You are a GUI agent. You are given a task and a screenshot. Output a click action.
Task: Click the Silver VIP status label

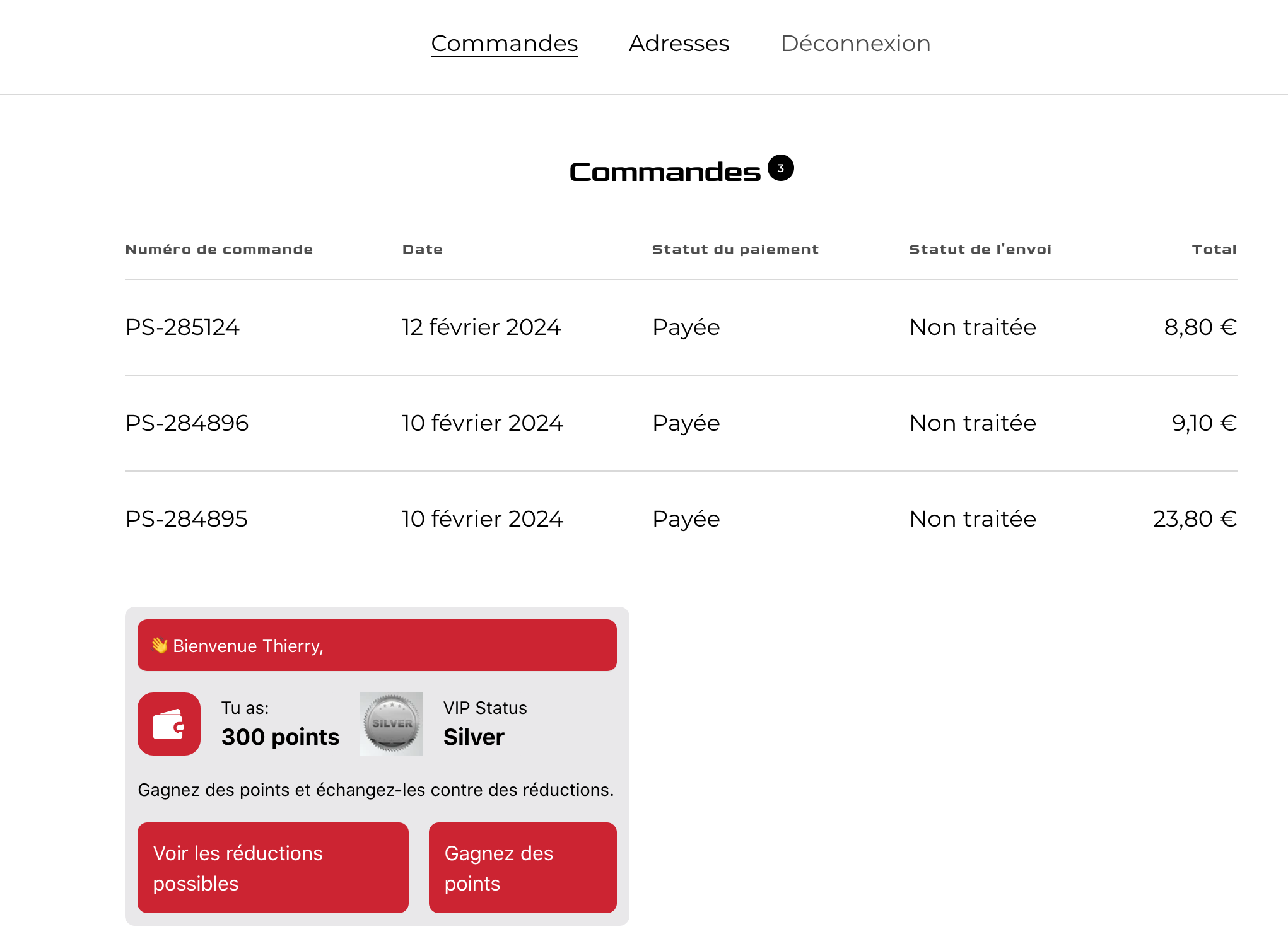pyautogui.click(x=474, y=737)
